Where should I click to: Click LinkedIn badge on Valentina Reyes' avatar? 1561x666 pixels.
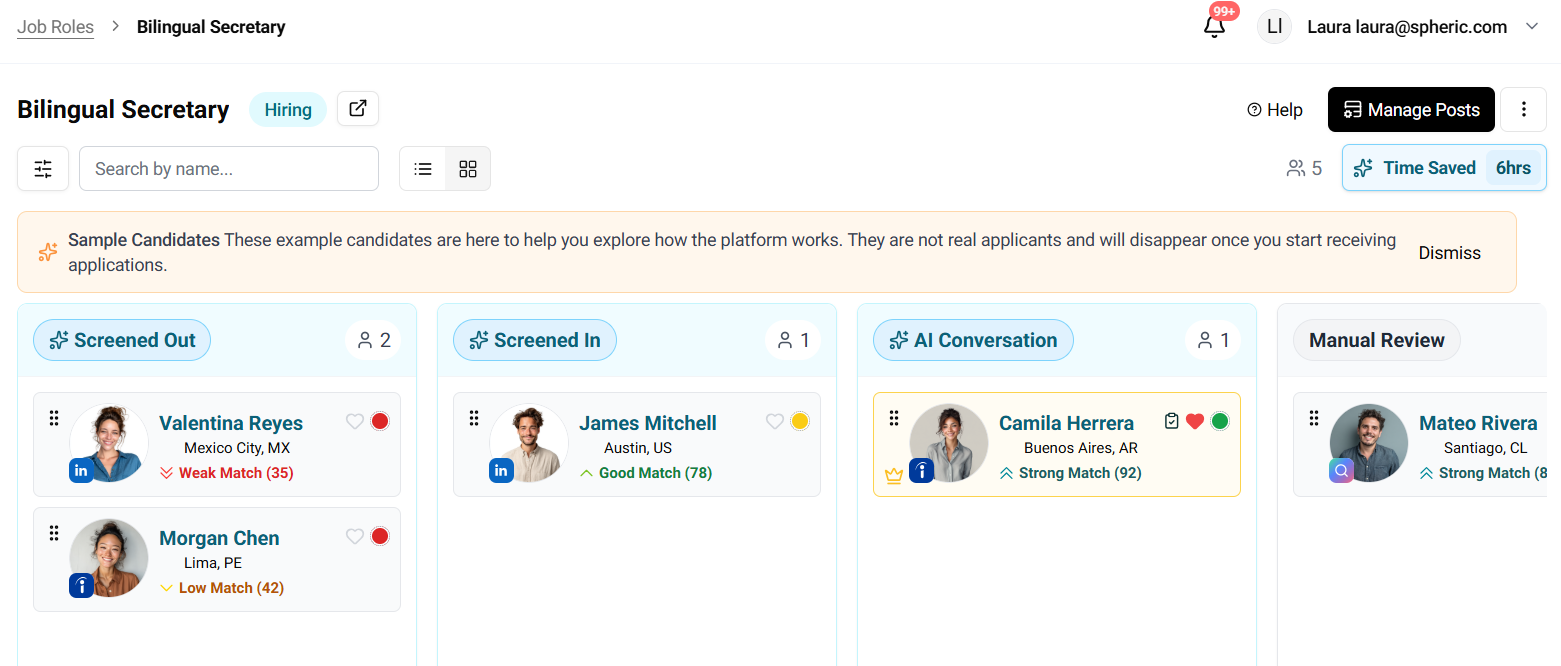coord(81,471)
